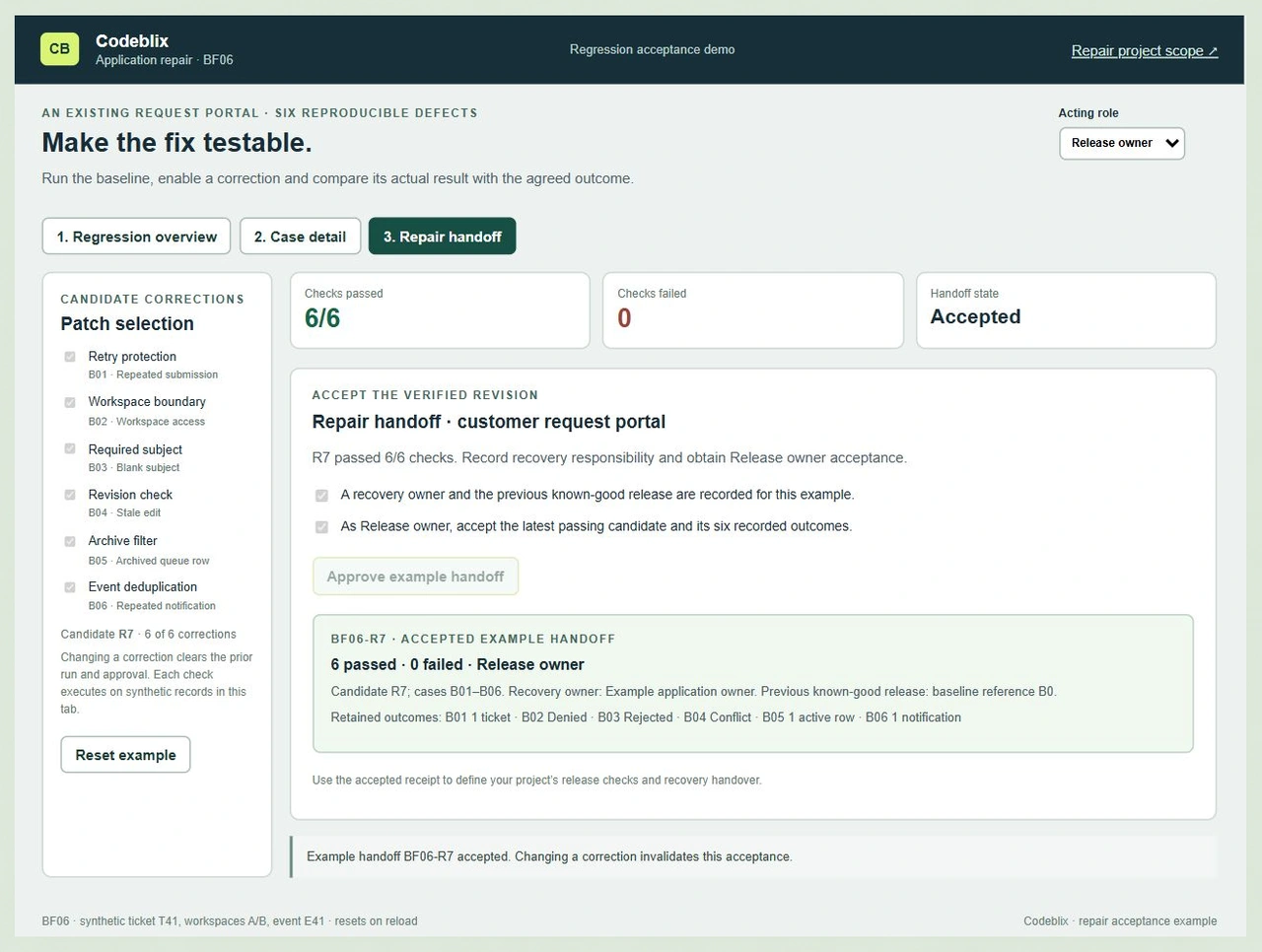Click the Approve example handoff button
The height and width of the screenshot is (952, 1262).
pyautogui.click(x=415, y=577)
